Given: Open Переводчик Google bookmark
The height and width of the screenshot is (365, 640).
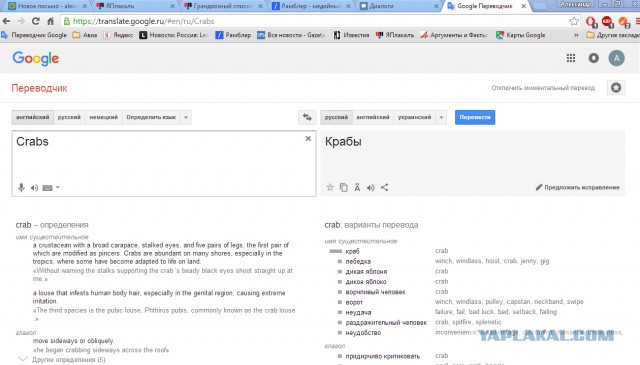Looking at the screenshot, I should pyautogui.click(x=34, y=35).
